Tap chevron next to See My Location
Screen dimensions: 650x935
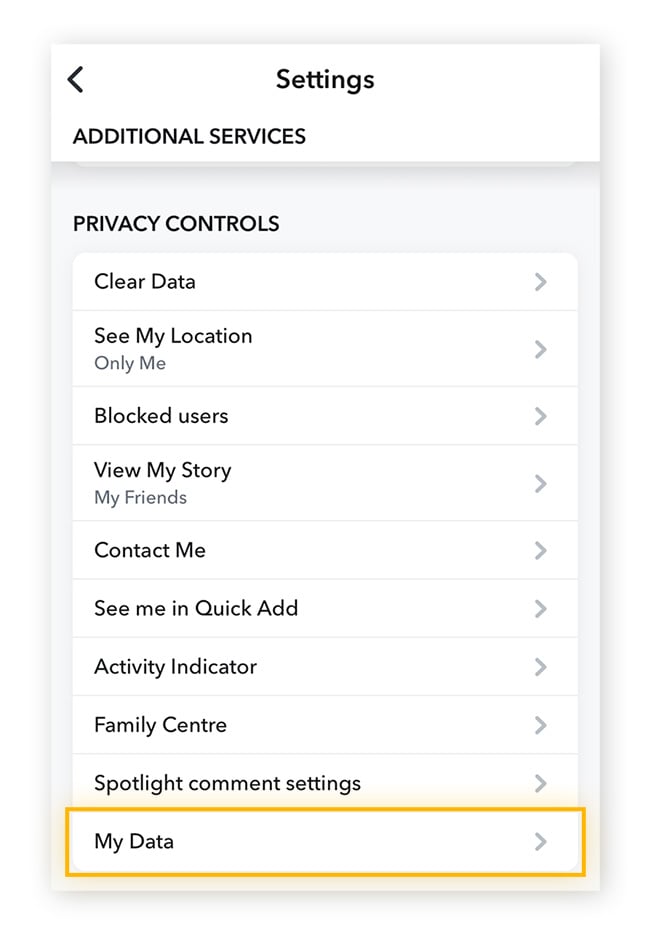point(541,349)
